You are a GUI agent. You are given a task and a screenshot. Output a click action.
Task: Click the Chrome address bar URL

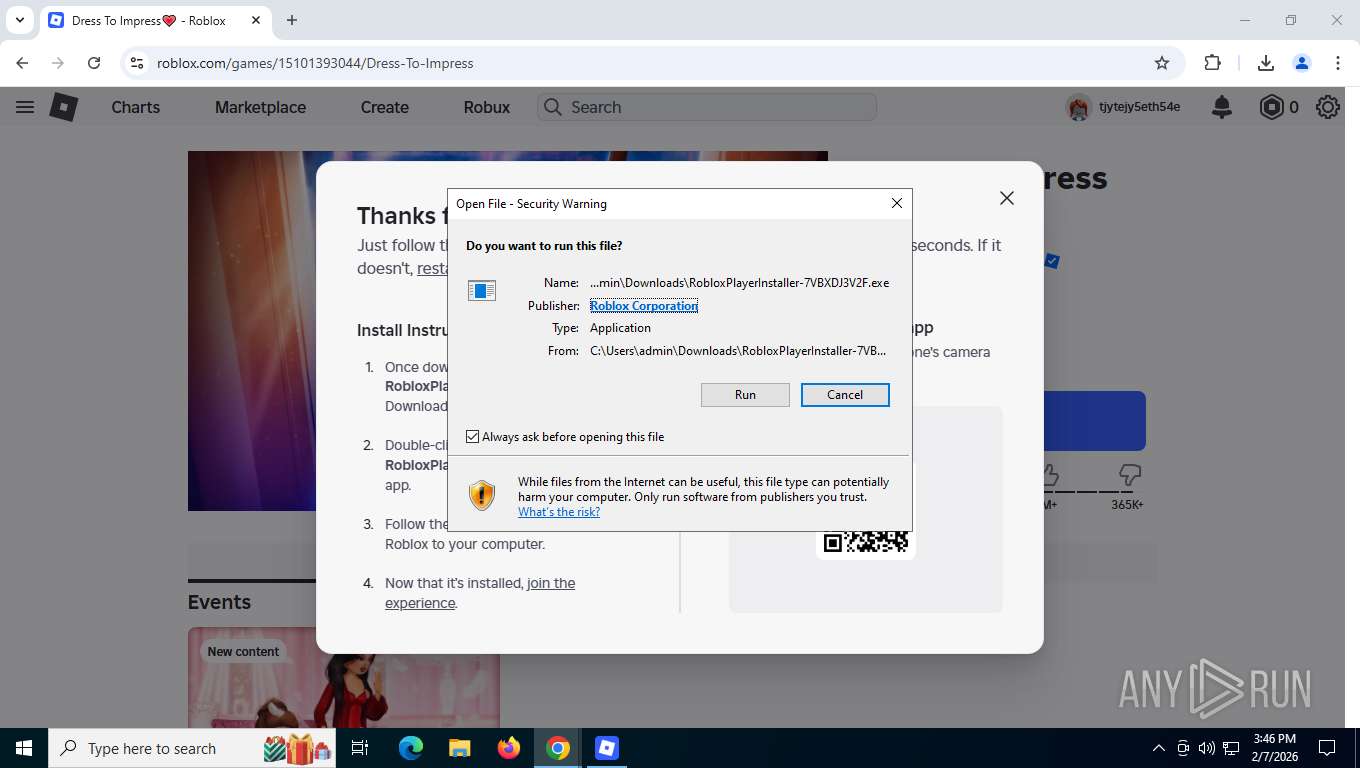(x=315, y=63)
